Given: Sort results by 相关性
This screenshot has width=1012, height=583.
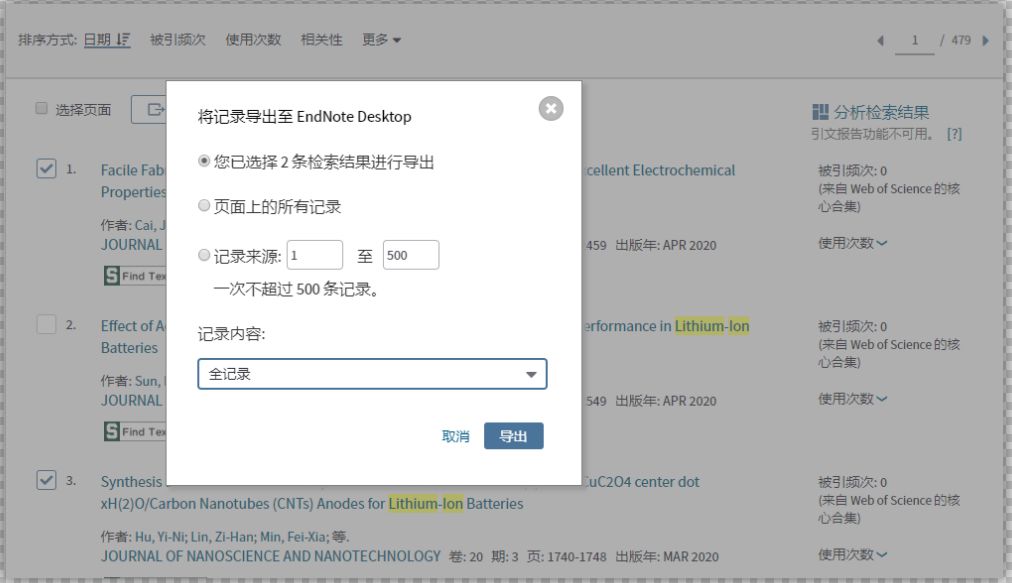Looking at the screenshot, I should tap(321, 40).
